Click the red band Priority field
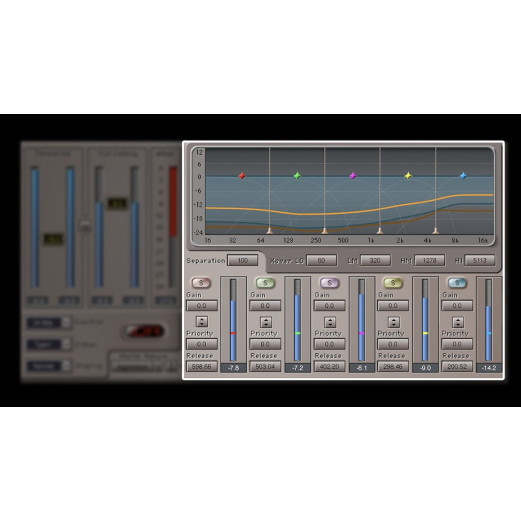 202,344
